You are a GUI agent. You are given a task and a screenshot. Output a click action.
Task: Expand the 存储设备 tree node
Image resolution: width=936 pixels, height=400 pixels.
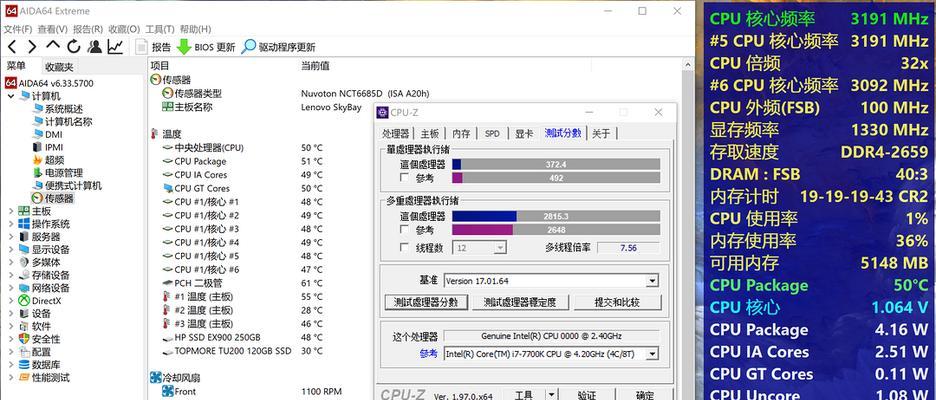(x=11, y=275)
